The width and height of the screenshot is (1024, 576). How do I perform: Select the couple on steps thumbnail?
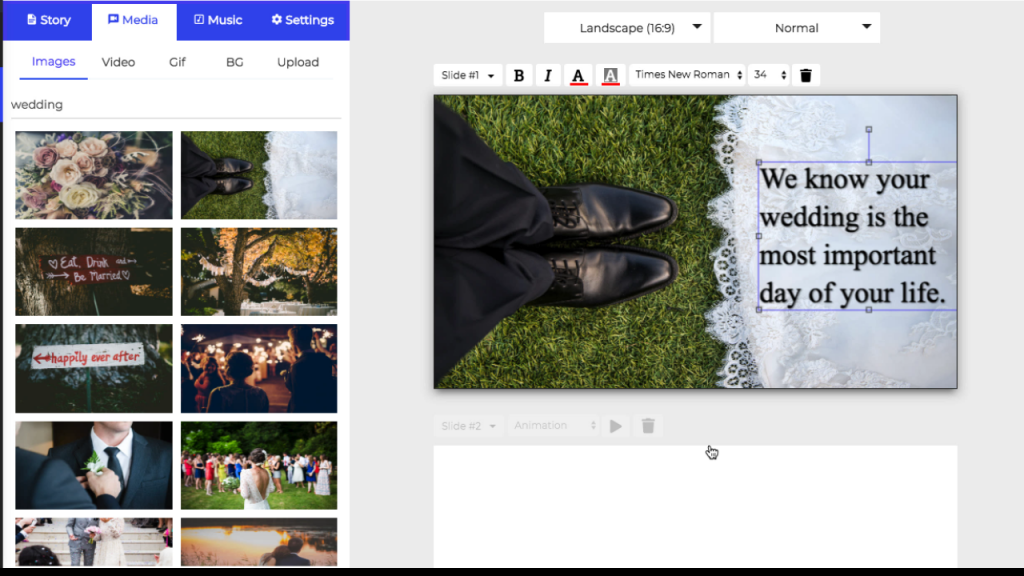(x=94, y=542)
